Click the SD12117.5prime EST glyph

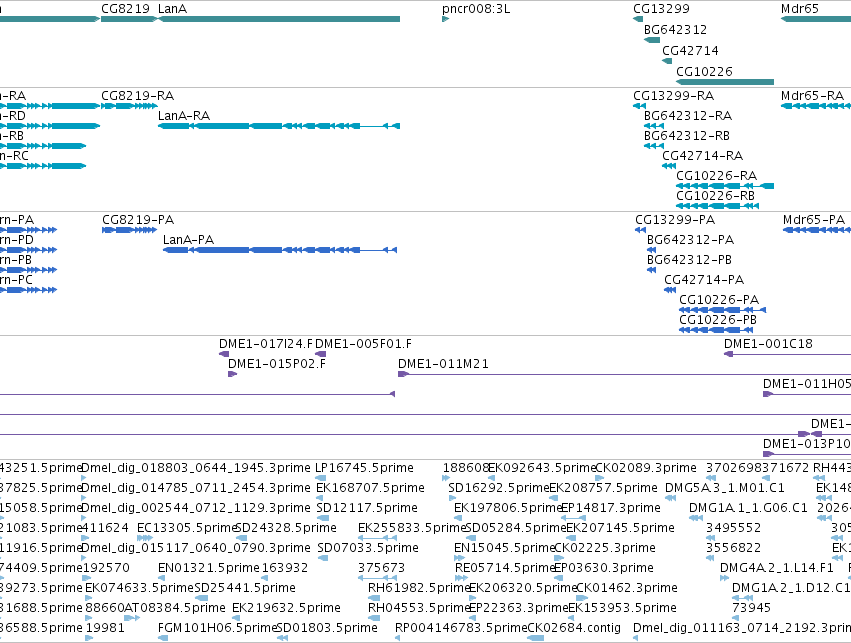tap(322, 518)
